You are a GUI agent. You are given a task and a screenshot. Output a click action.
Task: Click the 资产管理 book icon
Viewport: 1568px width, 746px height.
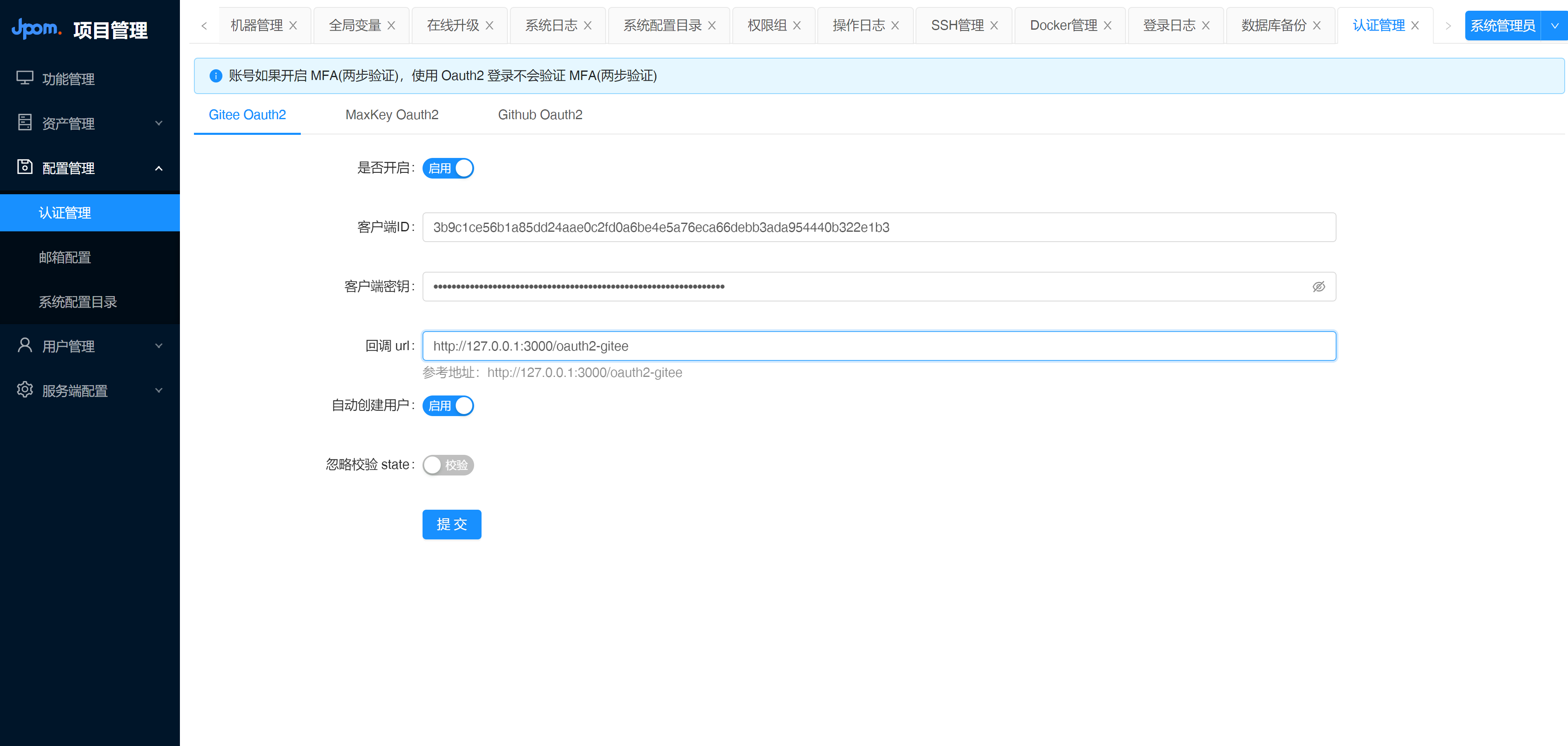[24, 123]
